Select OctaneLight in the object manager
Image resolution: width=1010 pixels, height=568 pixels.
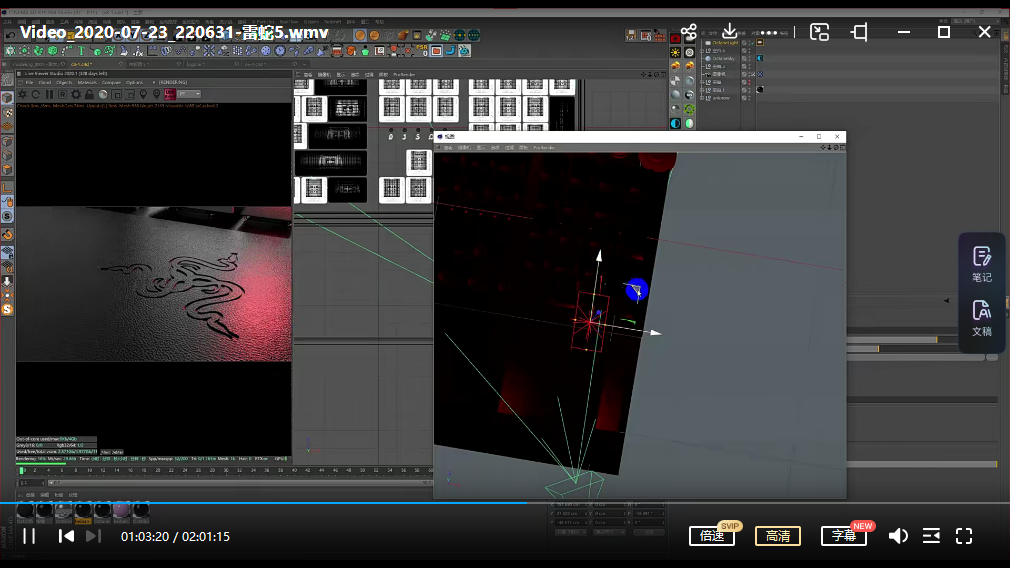tap(725, 43)
